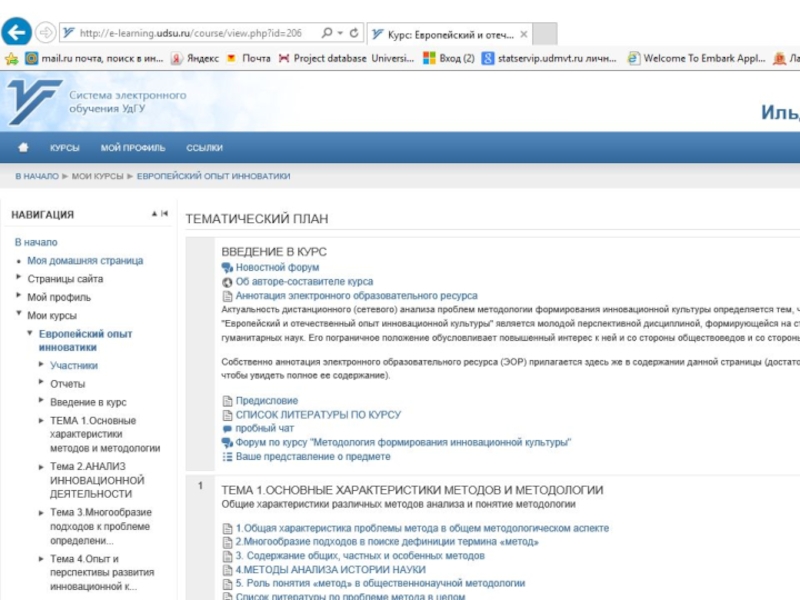This screenshot has width=800, height=600.
Task: Click page icon beside Аннотация электронного ресурса
Action: point(227,296)
